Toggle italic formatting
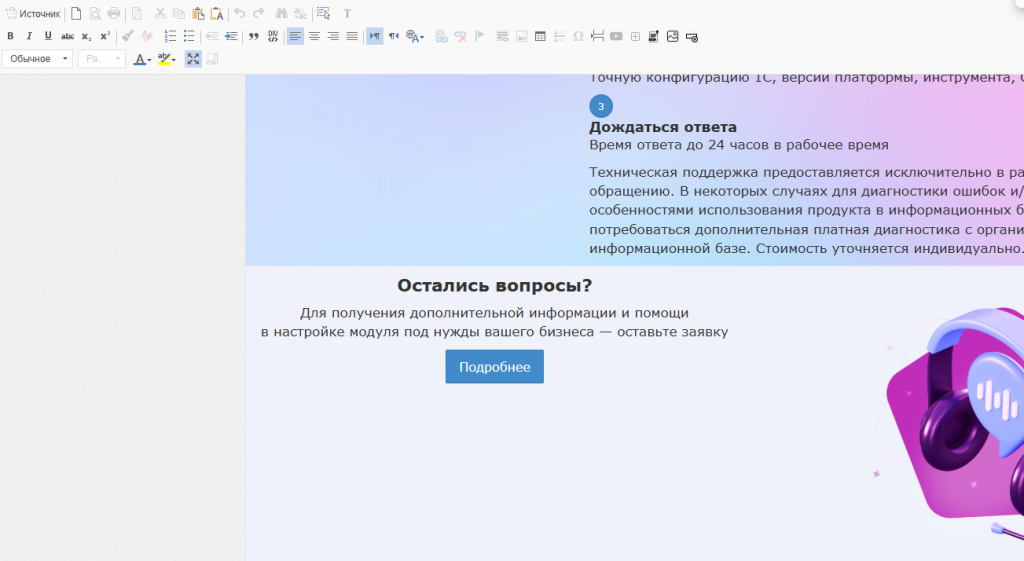 (x=29, y=36)
